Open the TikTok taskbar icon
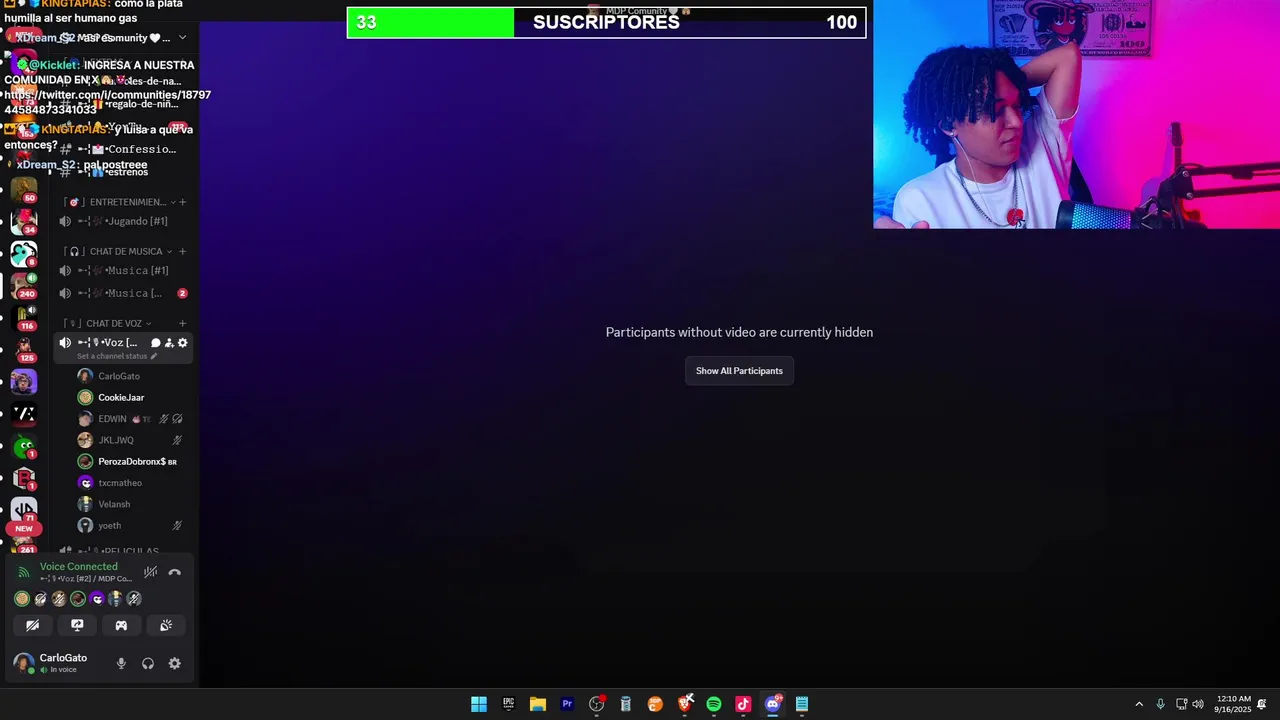 743,704
